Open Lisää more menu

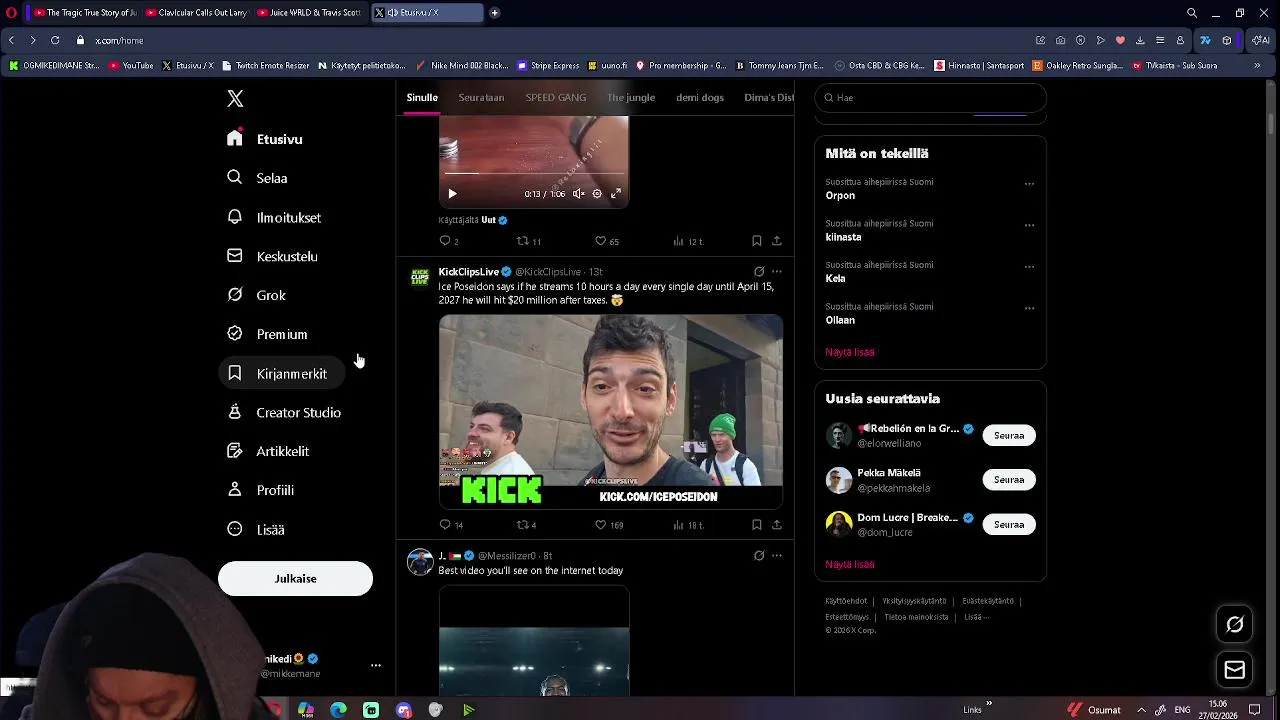point(256,529)
